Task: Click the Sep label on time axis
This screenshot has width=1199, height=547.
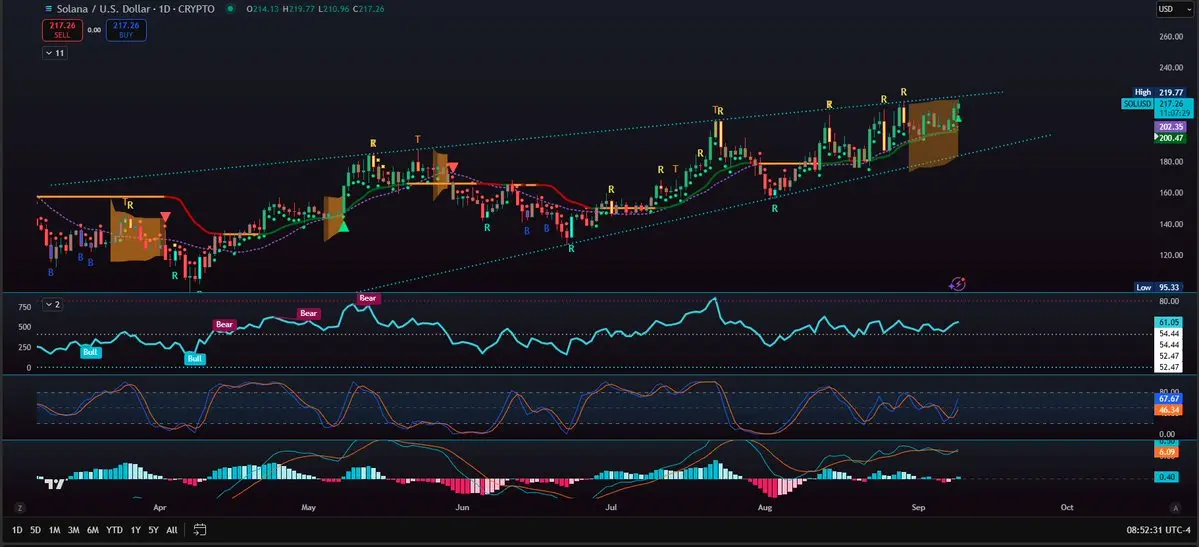Action: 918,507
